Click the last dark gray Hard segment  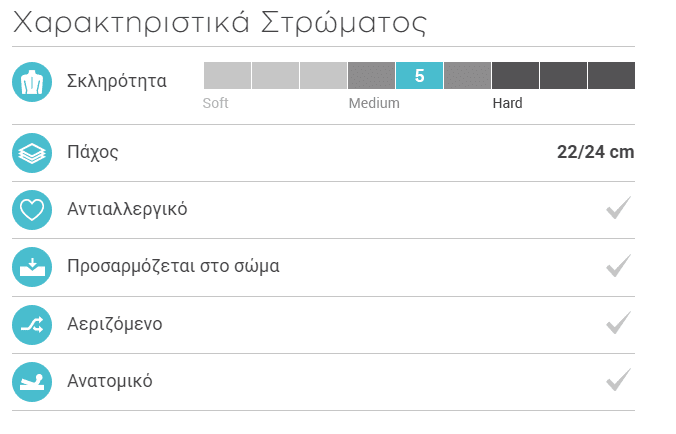(611, 76)
